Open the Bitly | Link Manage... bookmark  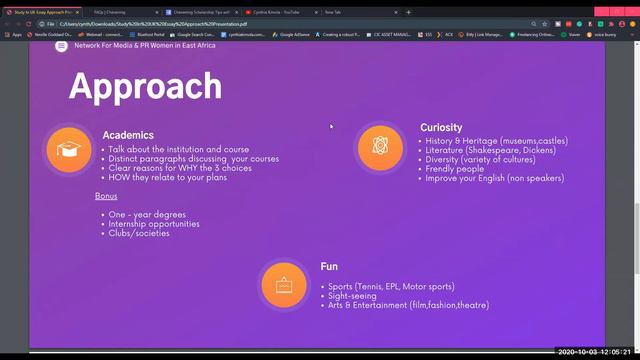tap(481, 35)
